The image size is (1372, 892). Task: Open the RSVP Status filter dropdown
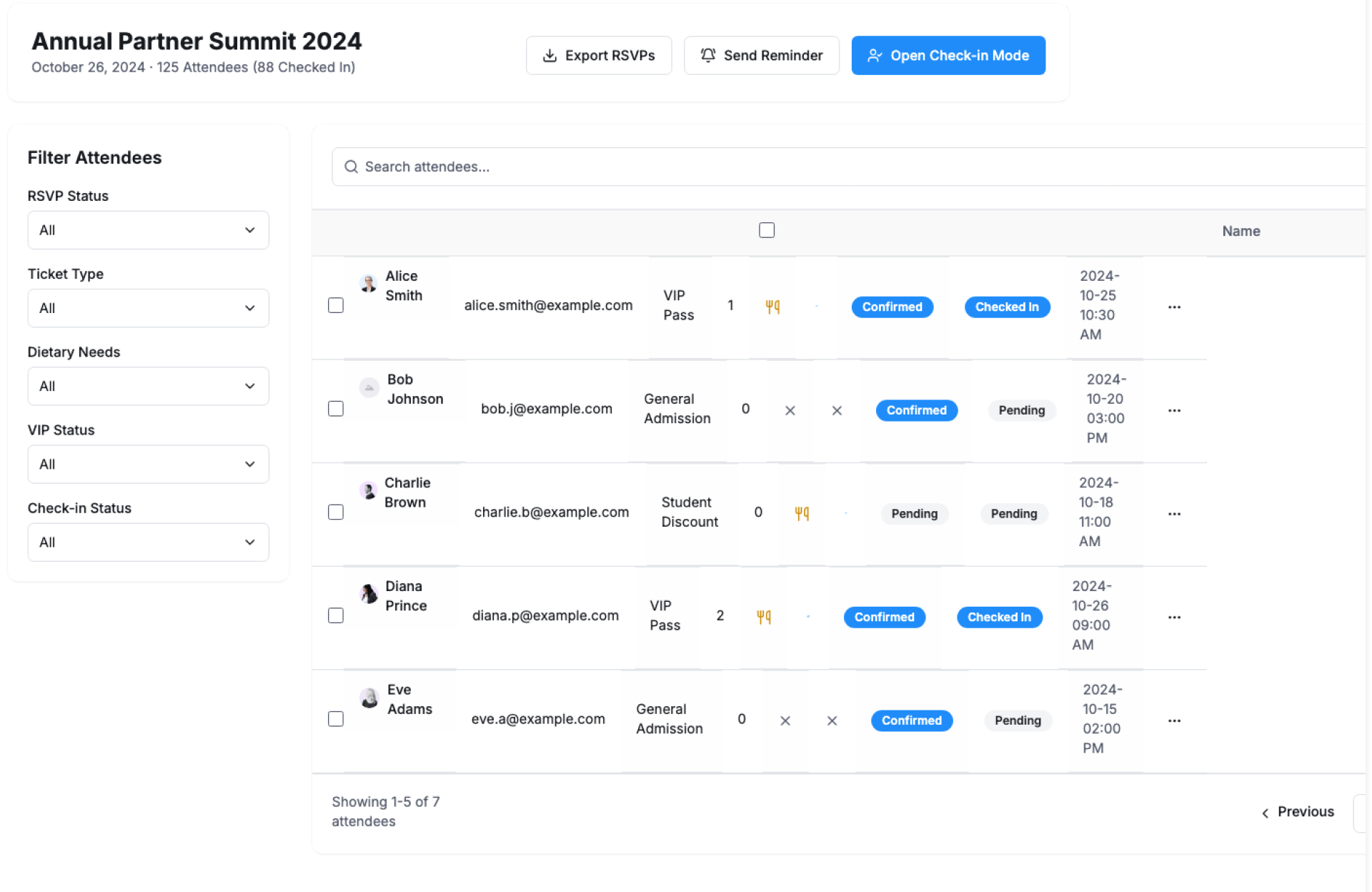pyautogui.click(x=148, y=230)
